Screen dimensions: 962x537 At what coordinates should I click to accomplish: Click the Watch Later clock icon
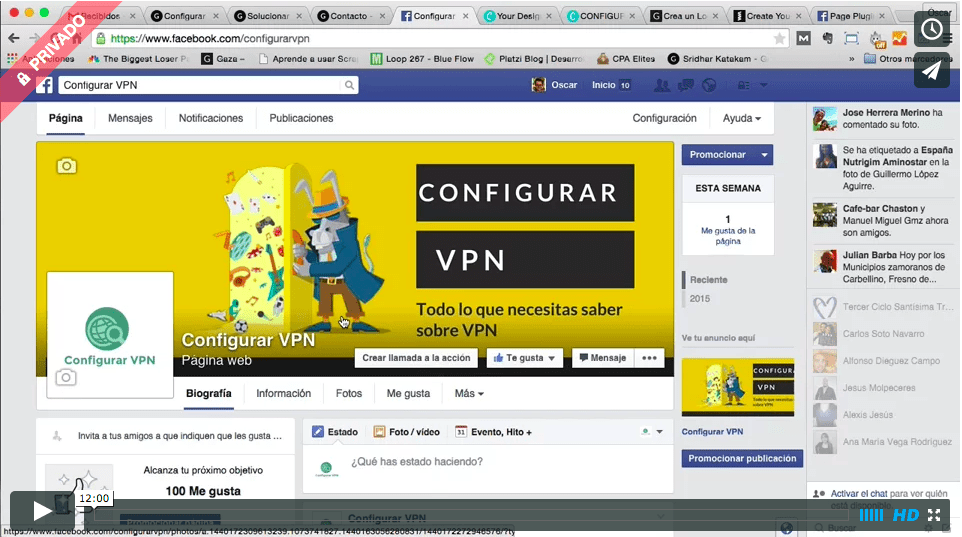pyautogui.click(x=931, y=29)
